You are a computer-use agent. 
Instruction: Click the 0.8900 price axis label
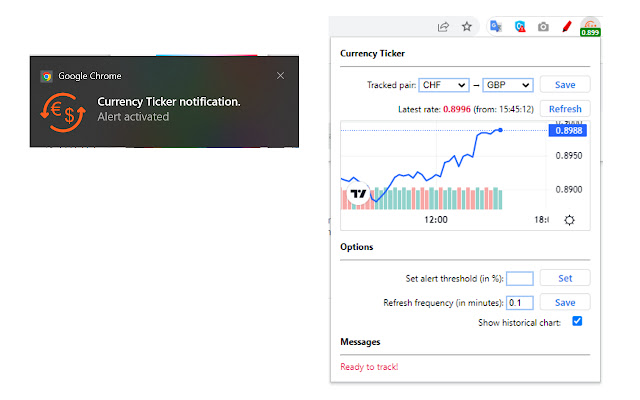pyautogui.click(x=569, y=190)
